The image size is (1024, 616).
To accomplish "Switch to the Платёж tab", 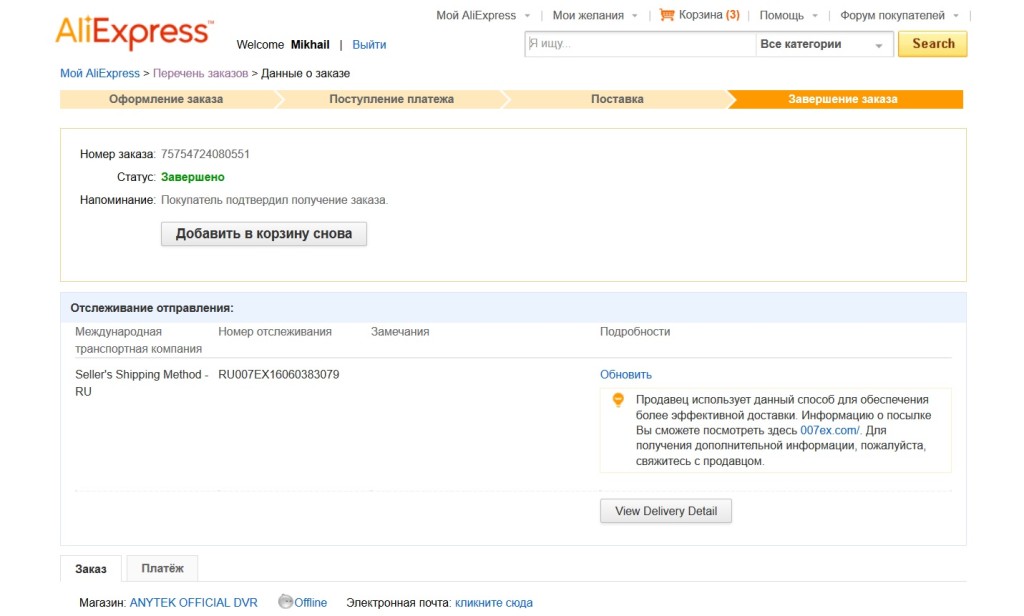I will [x=163, y=568].
